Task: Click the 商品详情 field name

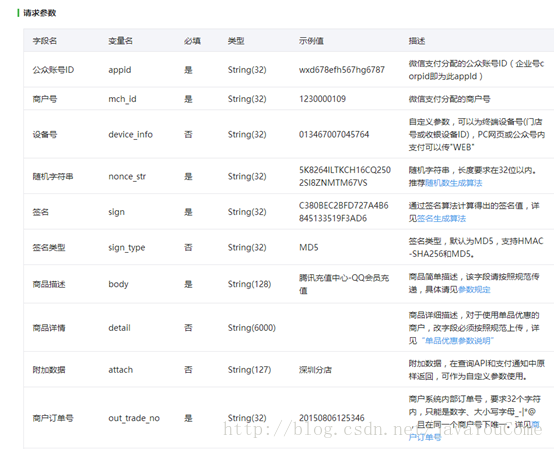Action: [x=49, y=328]
